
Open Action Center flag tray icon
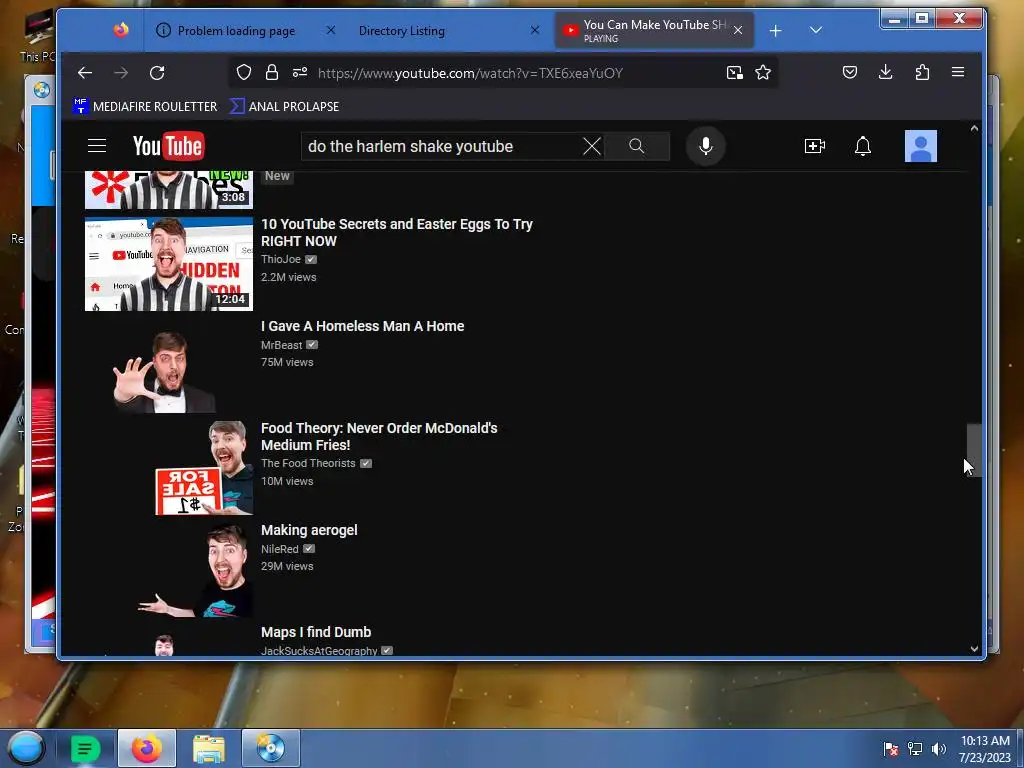[891, 749]
